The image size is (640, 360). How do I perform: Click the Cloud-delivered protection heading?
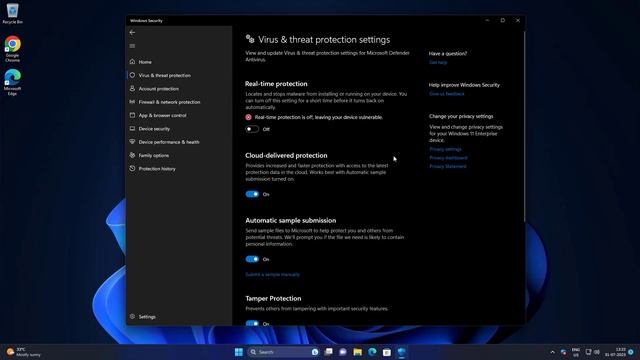coord(286,156)
